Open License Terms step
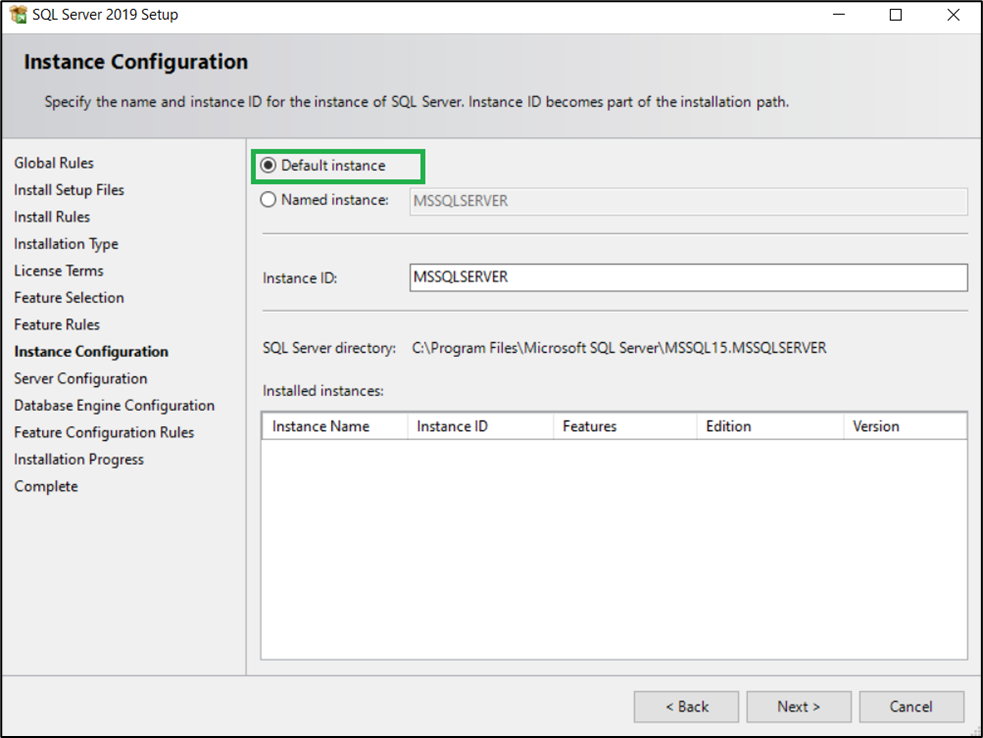This screenshot has width=983, height=738. pyautogui.click(x=59, y=271)
